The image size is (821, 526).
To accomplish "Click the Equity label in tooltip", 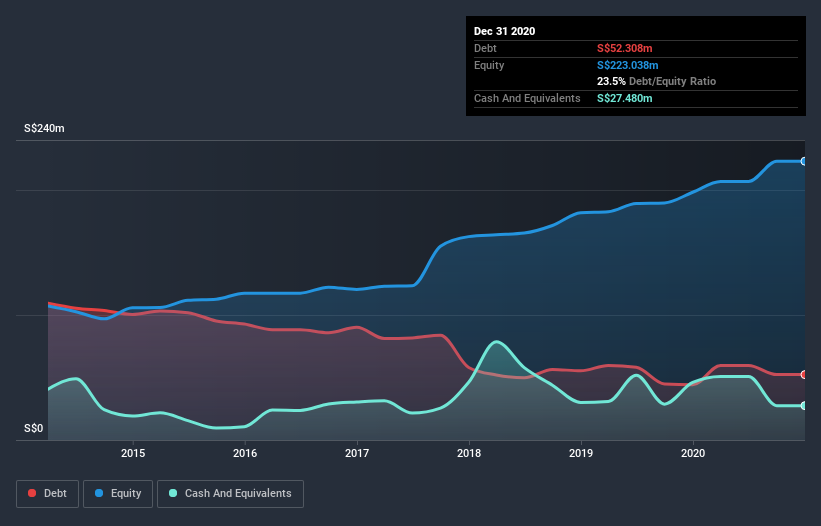I will pos(489,65).
